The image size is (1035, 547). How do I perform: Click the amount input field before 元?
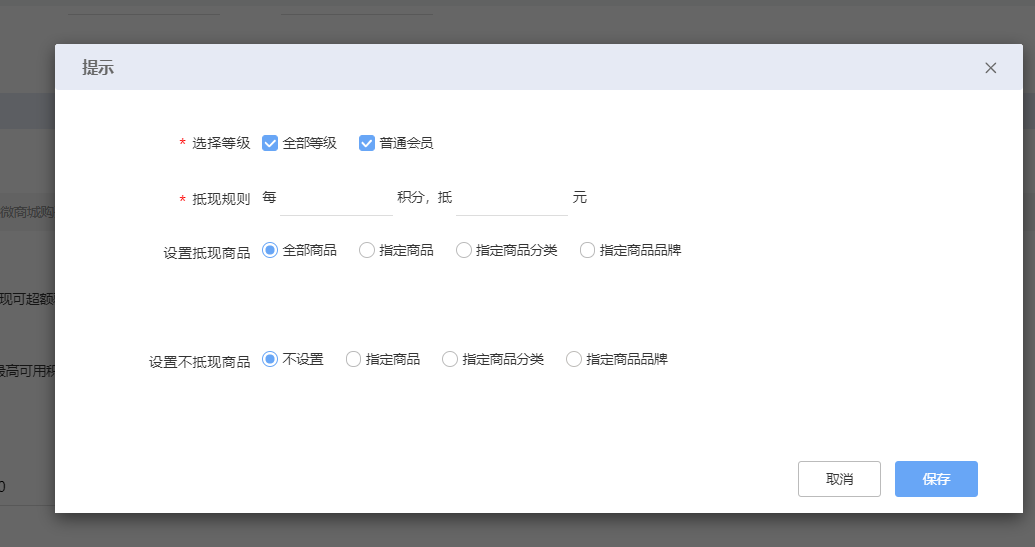[x=512, y=198]
